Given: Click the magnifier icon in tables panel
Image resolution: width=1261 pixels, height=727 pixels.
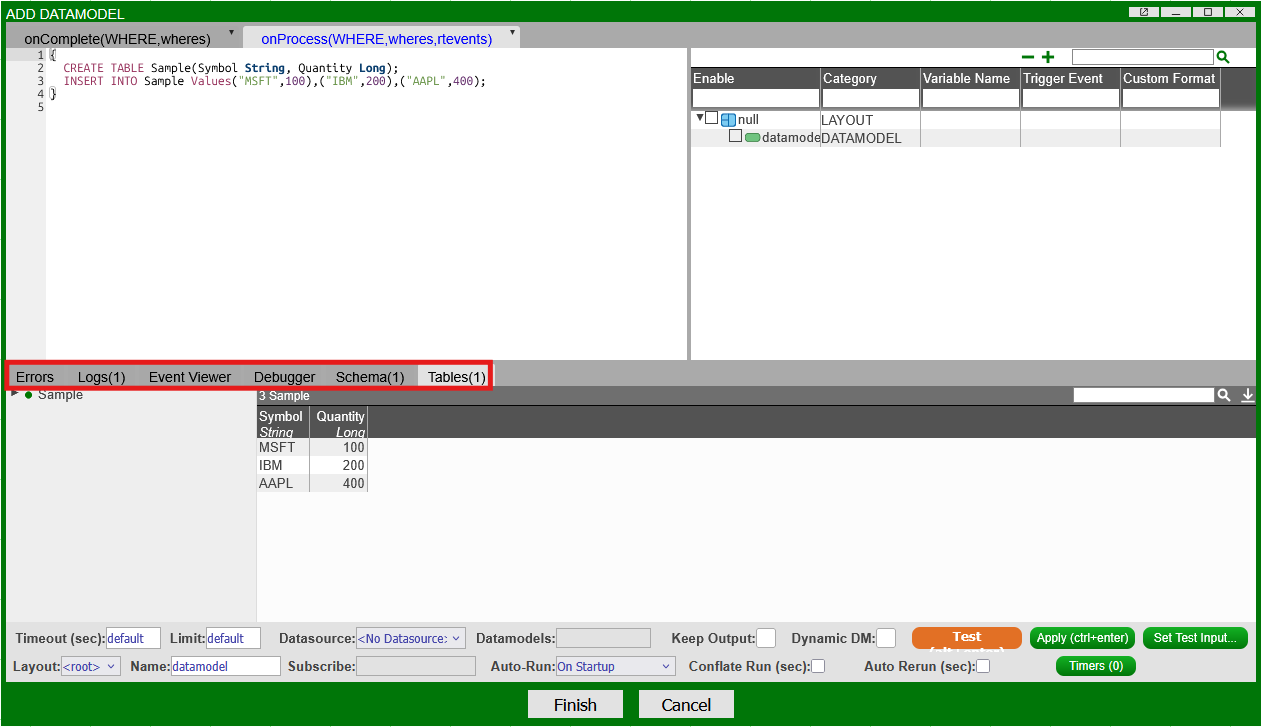Looking at the screenshot, I should coord(1223,396).
